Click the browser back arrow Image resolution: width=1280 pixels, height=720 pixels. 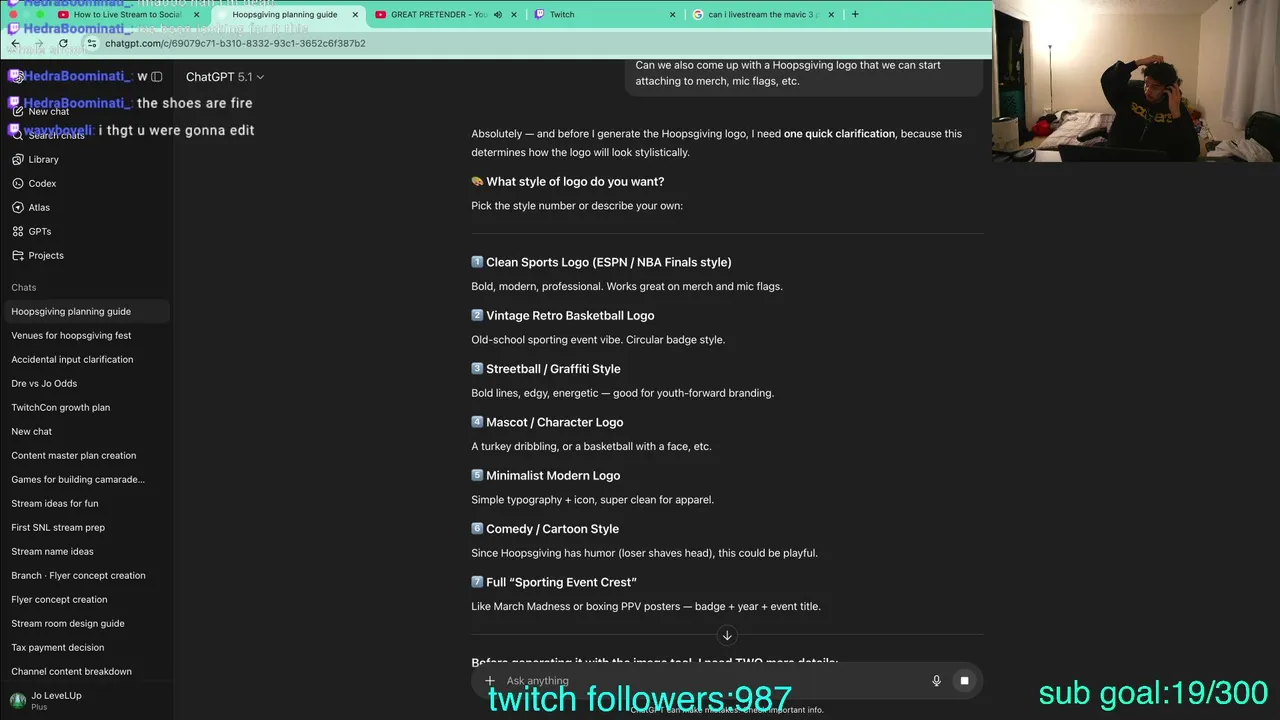click(x=15, y=43)
